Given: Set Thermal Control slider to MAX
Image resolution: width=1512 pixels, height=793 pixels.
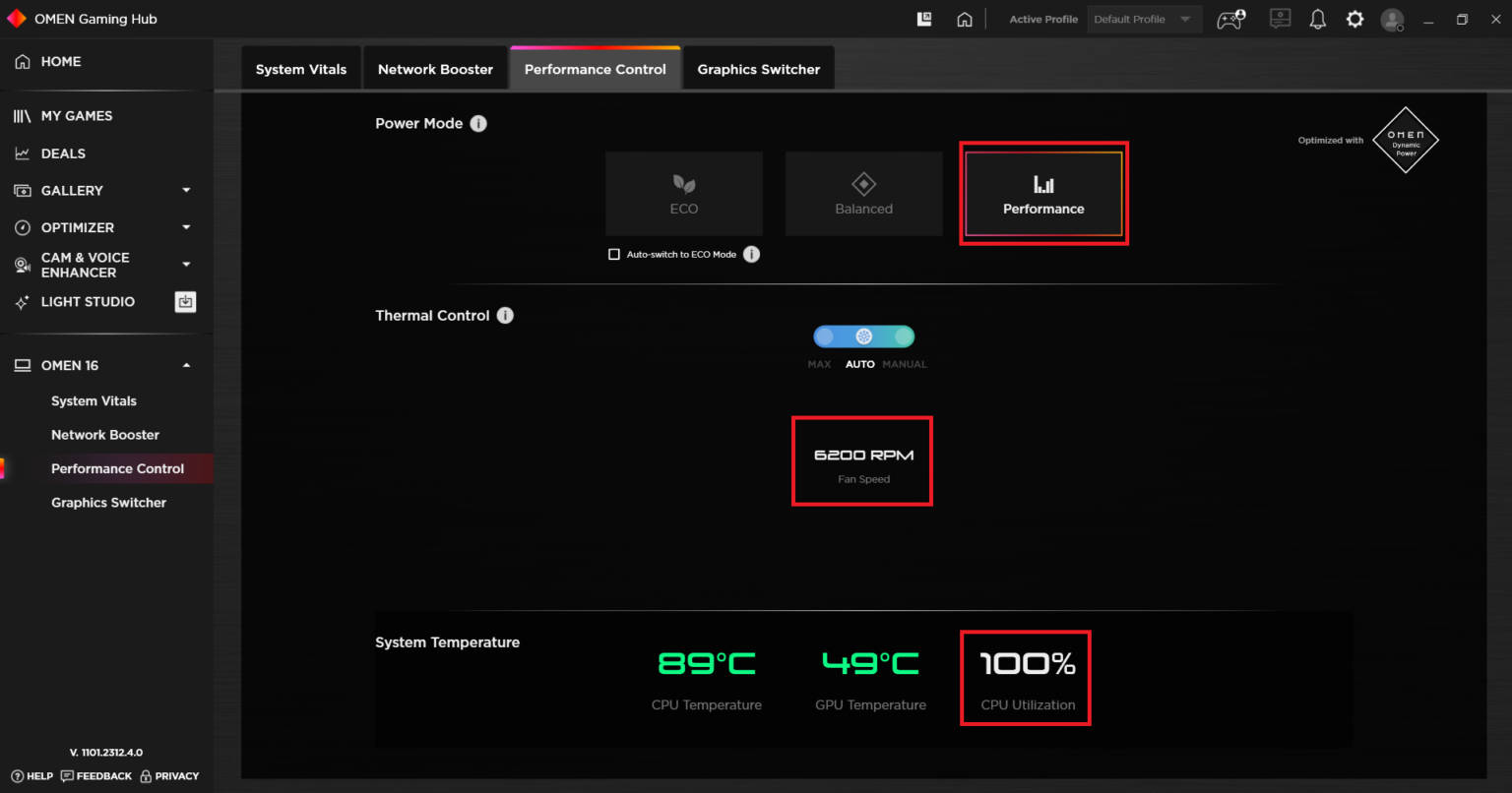Looking at the screenshot, I should pyautogui.click(x=824, y=337).
